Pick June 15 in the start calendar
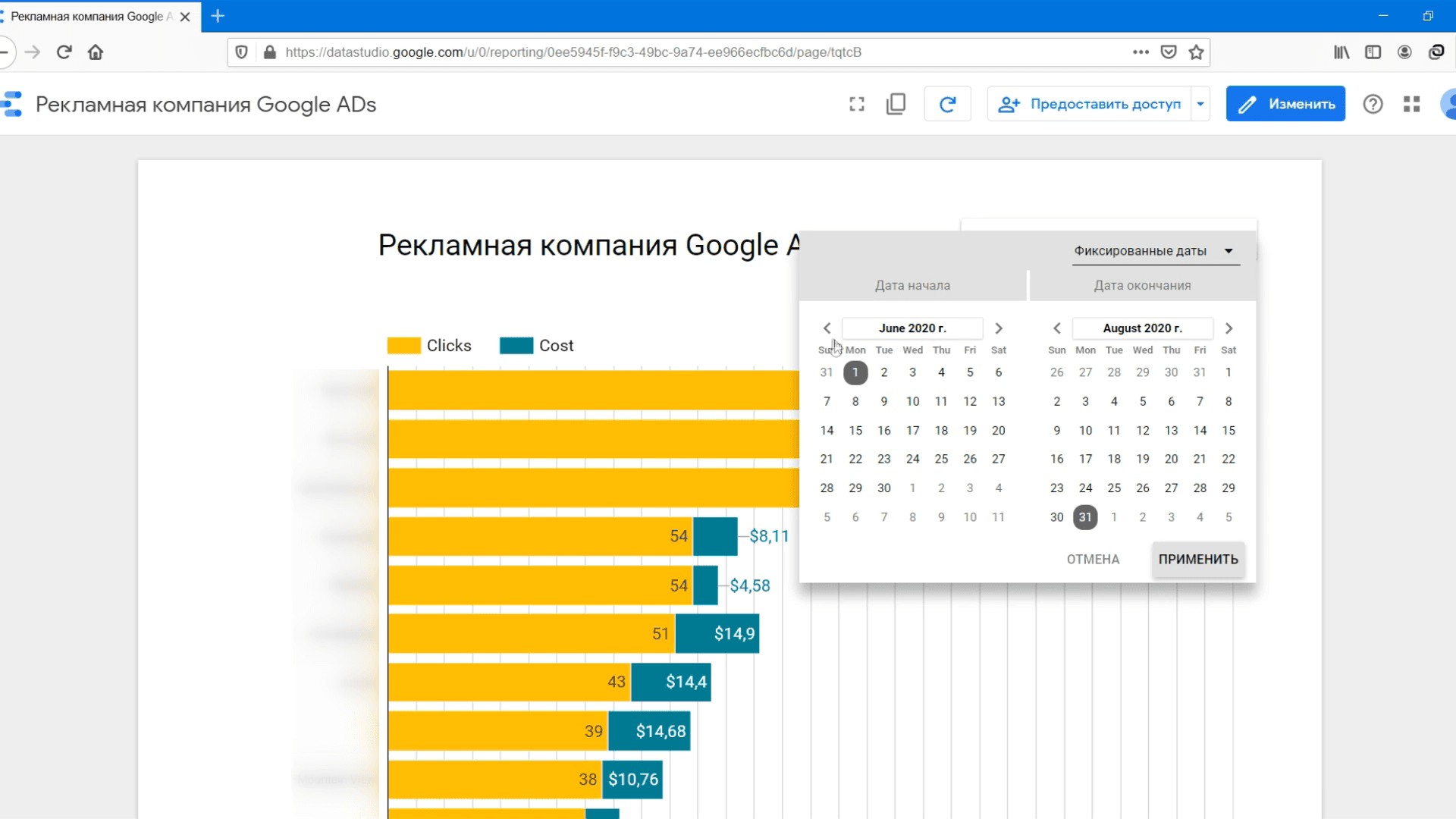Viewport: 1456px width, 819px height. (x=855, y=430)
